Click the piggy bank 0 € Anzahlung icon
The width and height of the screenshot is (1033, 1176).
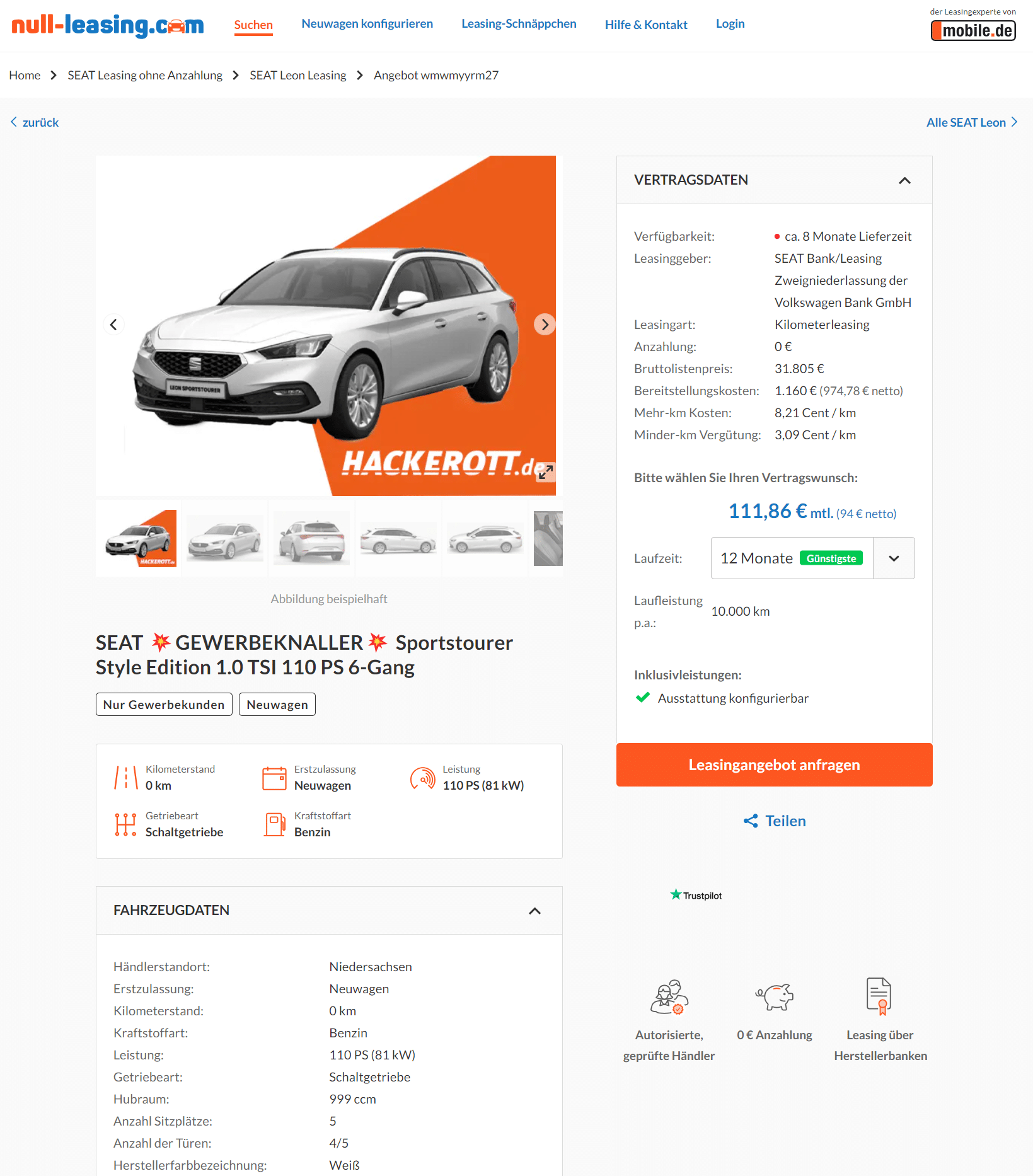pyautogui.click(x=775, y=997)
